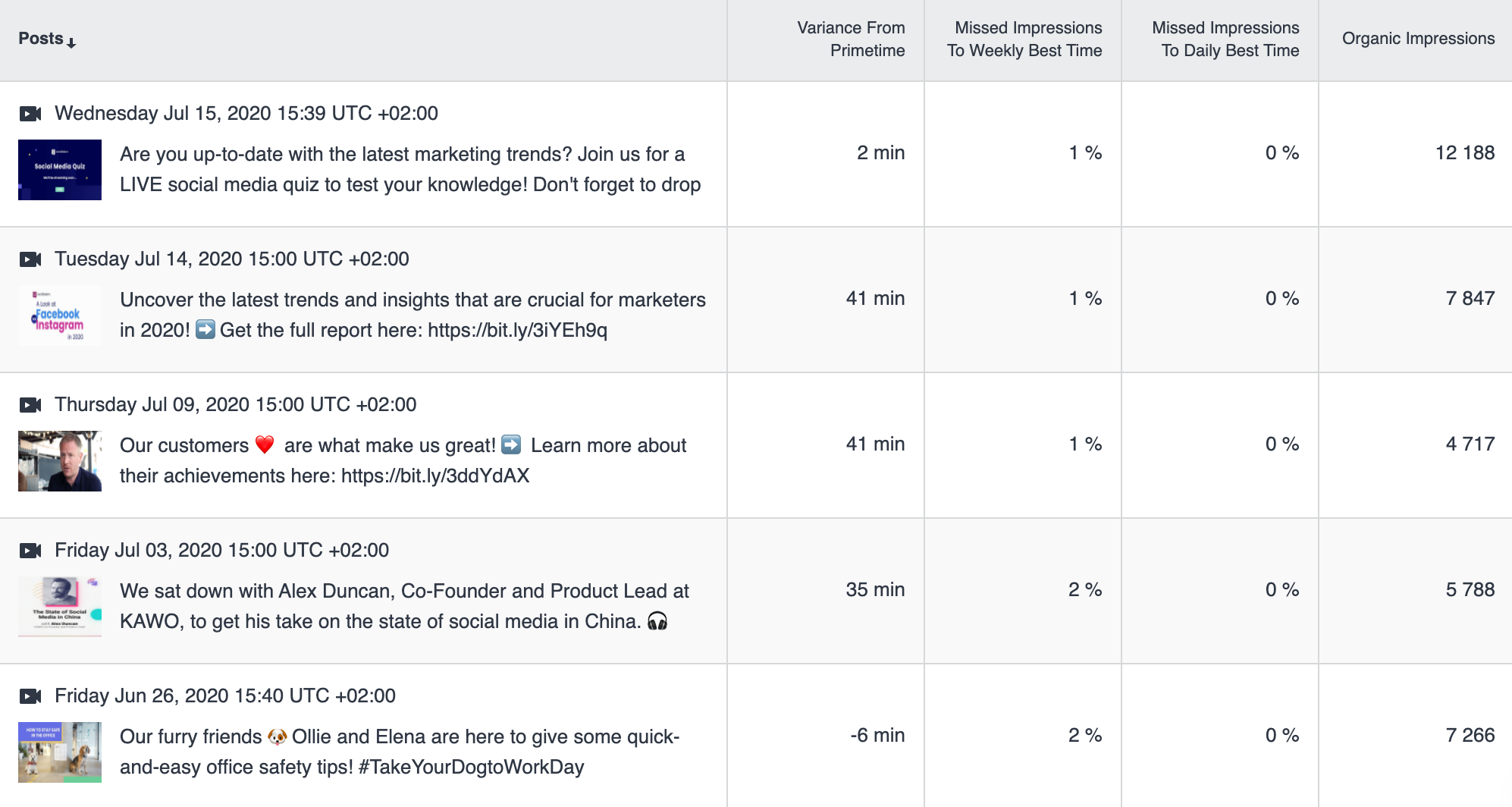Click the Posts column header
Screen dimensions: 1512x807
[41, 39]
